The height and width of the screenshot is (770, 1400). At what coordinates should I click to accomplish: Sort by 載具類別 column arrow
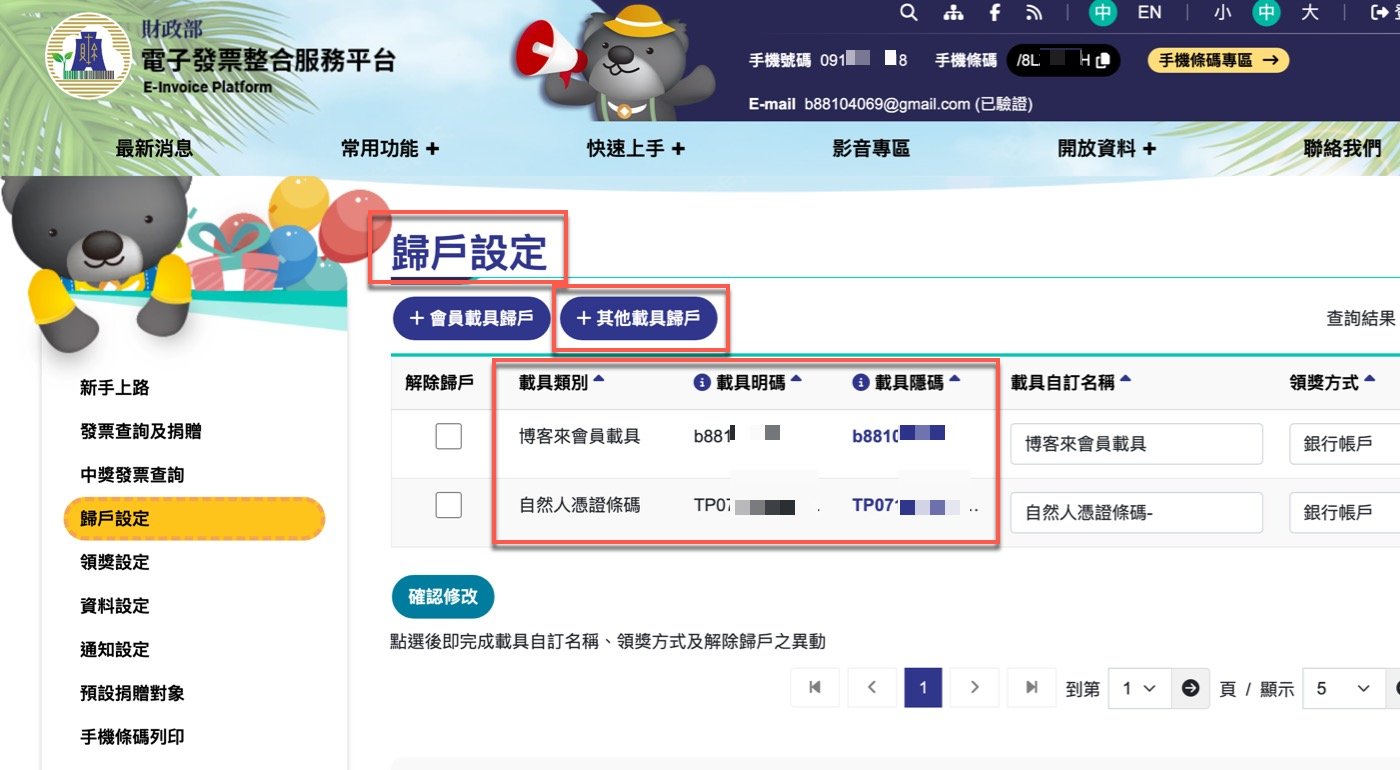point(598,380)
